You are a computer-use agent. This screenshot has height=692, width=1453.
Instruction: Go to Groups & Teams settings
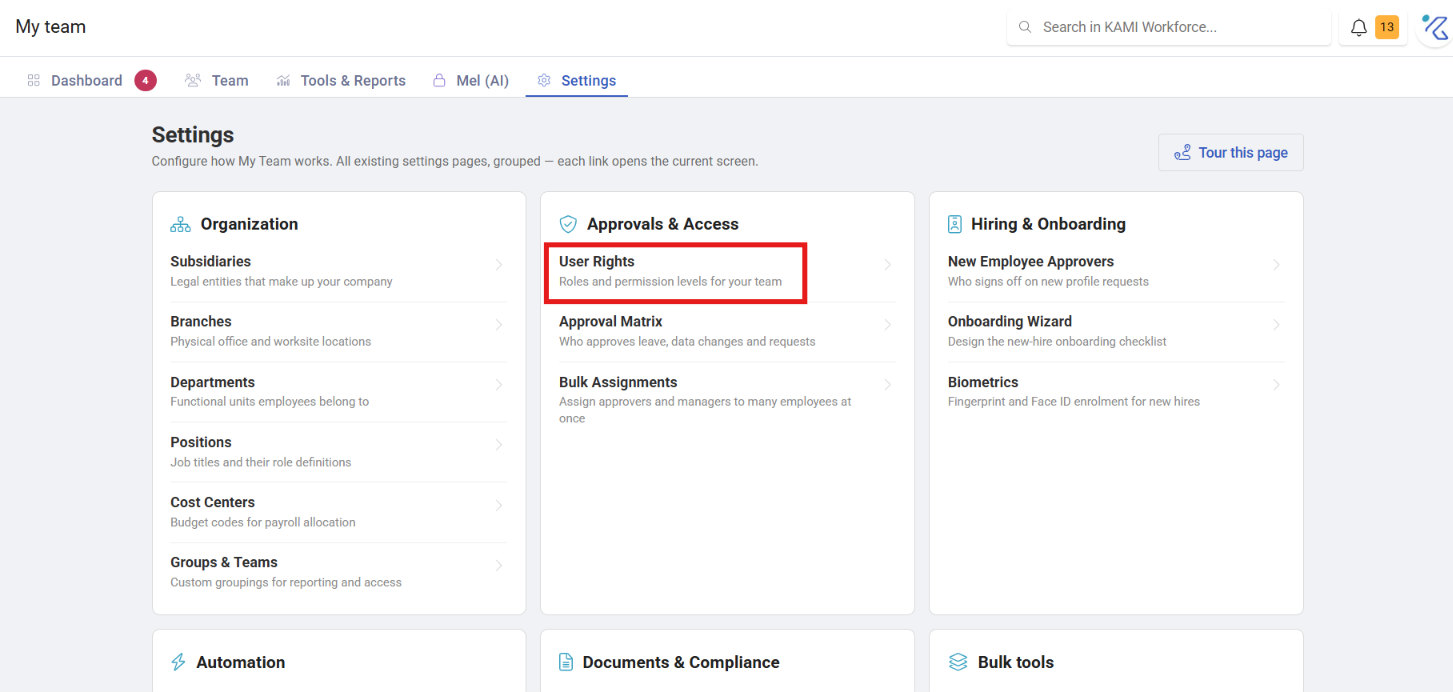[x=339, y=571]
